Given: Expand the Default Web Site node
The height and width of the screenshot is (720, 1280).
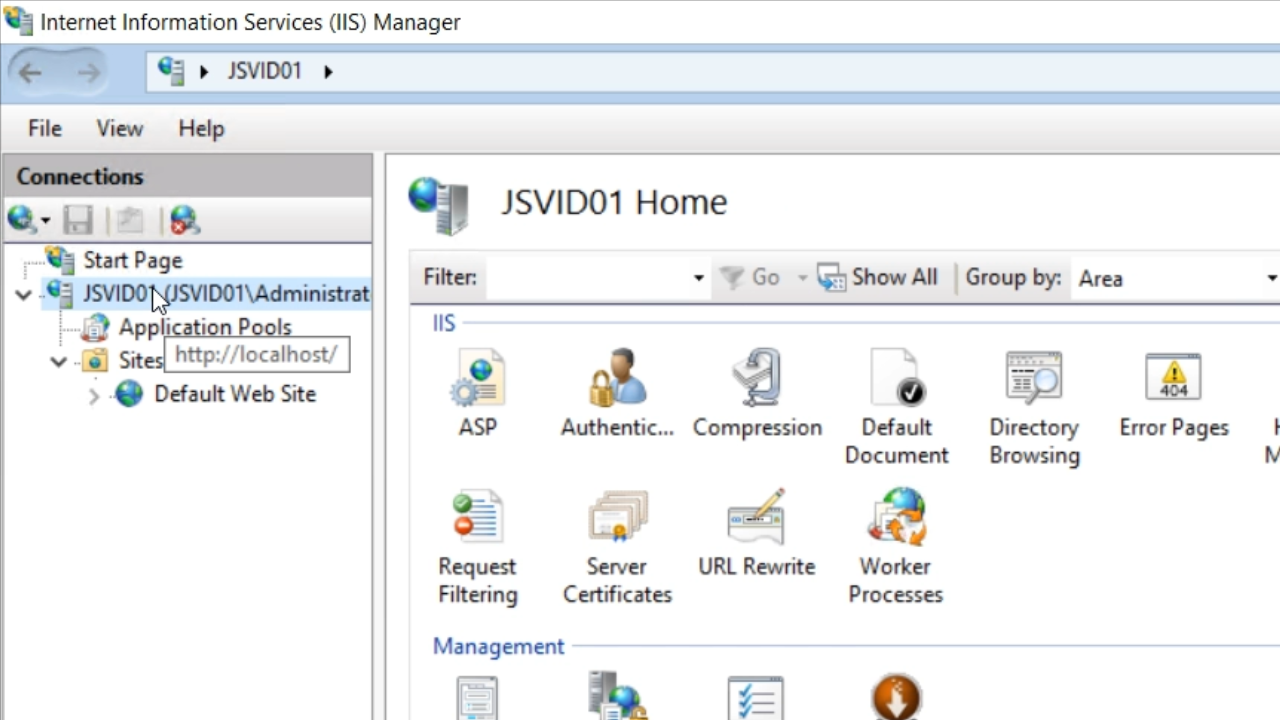Looking at the screenshot, I should pyautogui.click(x=94, y=396).
